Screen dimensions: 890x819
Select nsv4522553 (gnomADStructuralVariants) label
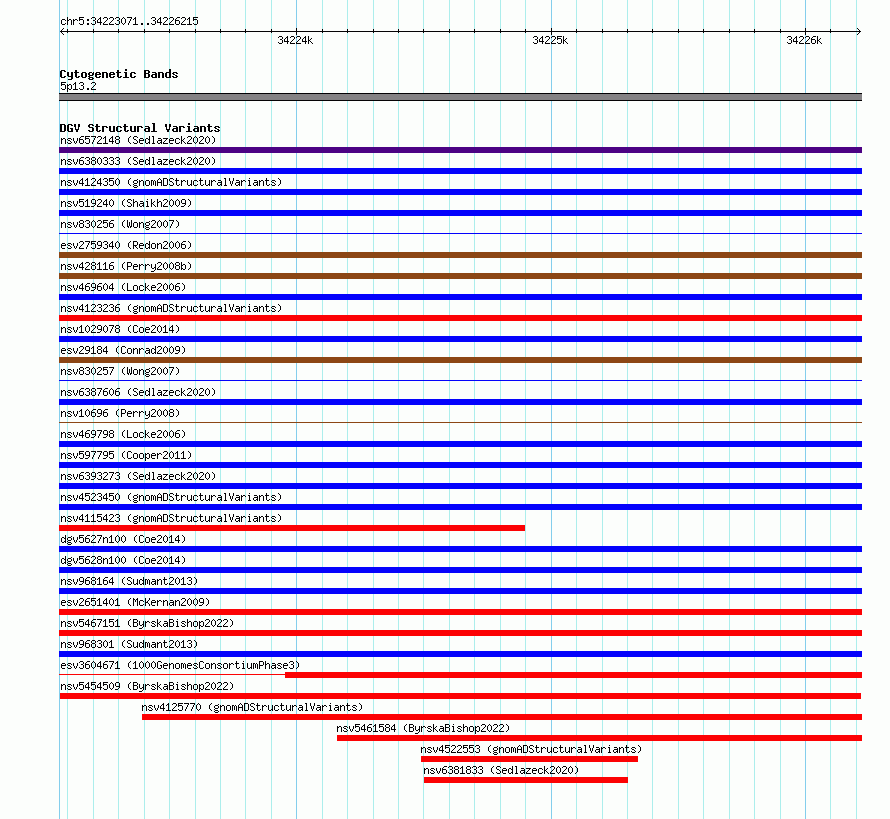(x=531, y=749)
